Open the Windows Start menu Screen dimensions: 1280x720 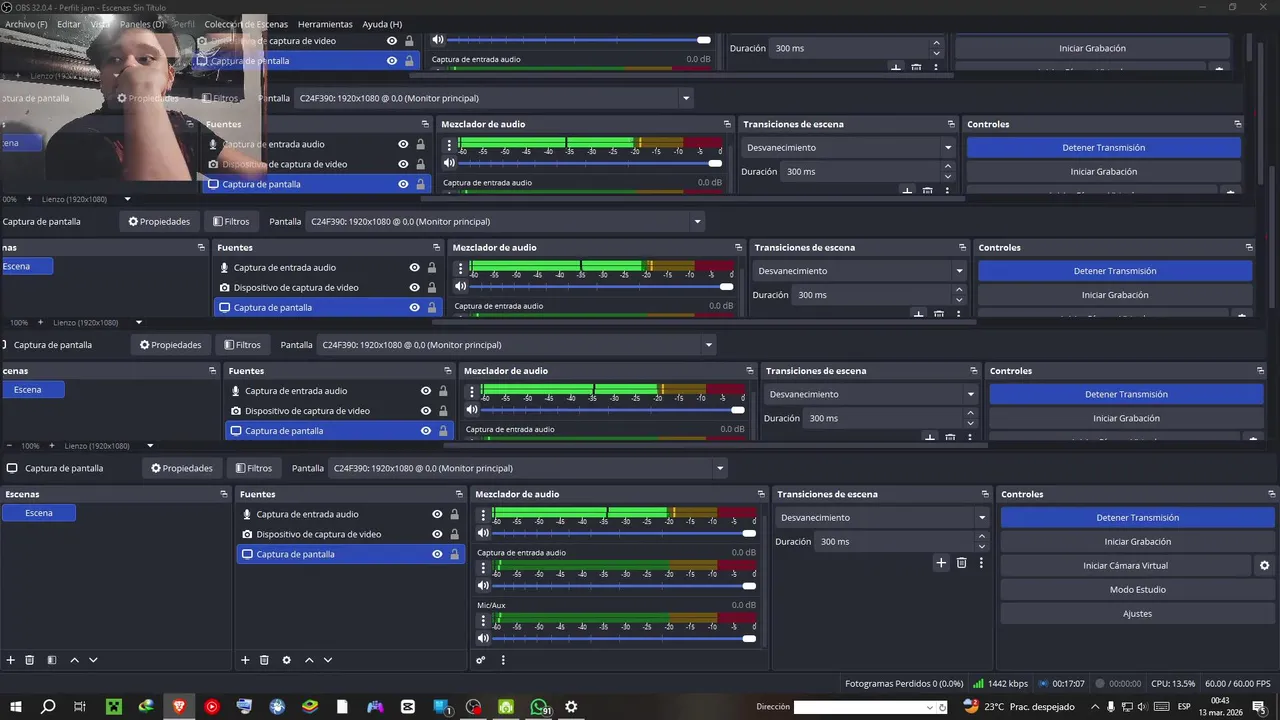[16, 707]
